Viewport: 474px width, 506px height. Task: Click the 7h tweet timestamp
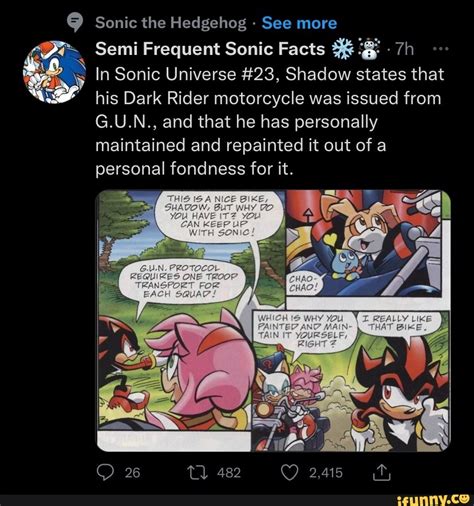[405, 49]
